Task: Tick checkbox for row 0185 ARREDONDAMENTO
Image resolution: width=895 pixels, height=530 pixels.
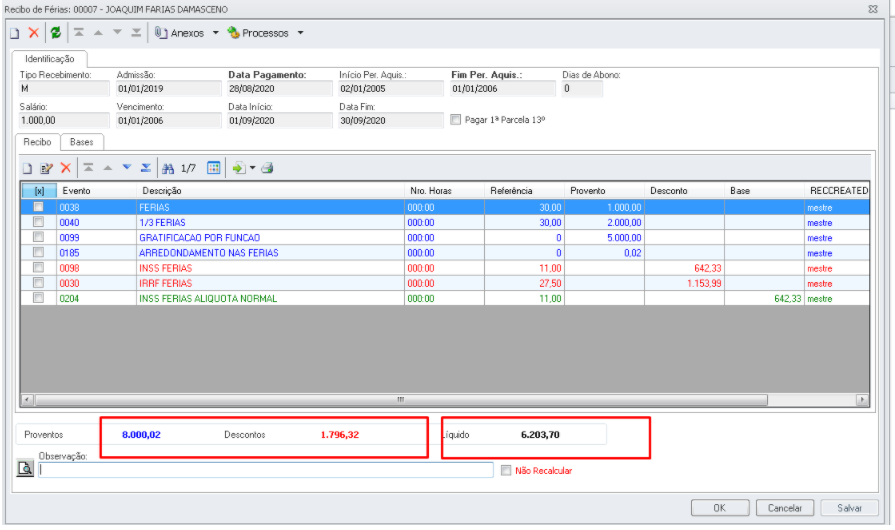Action: [38, 252]
